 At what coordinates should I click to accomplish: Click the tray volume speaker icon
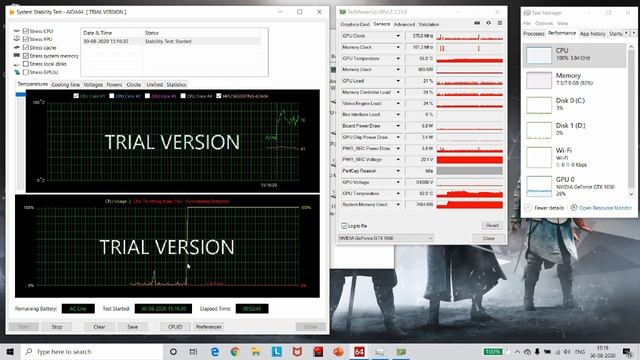coord(567,351)
